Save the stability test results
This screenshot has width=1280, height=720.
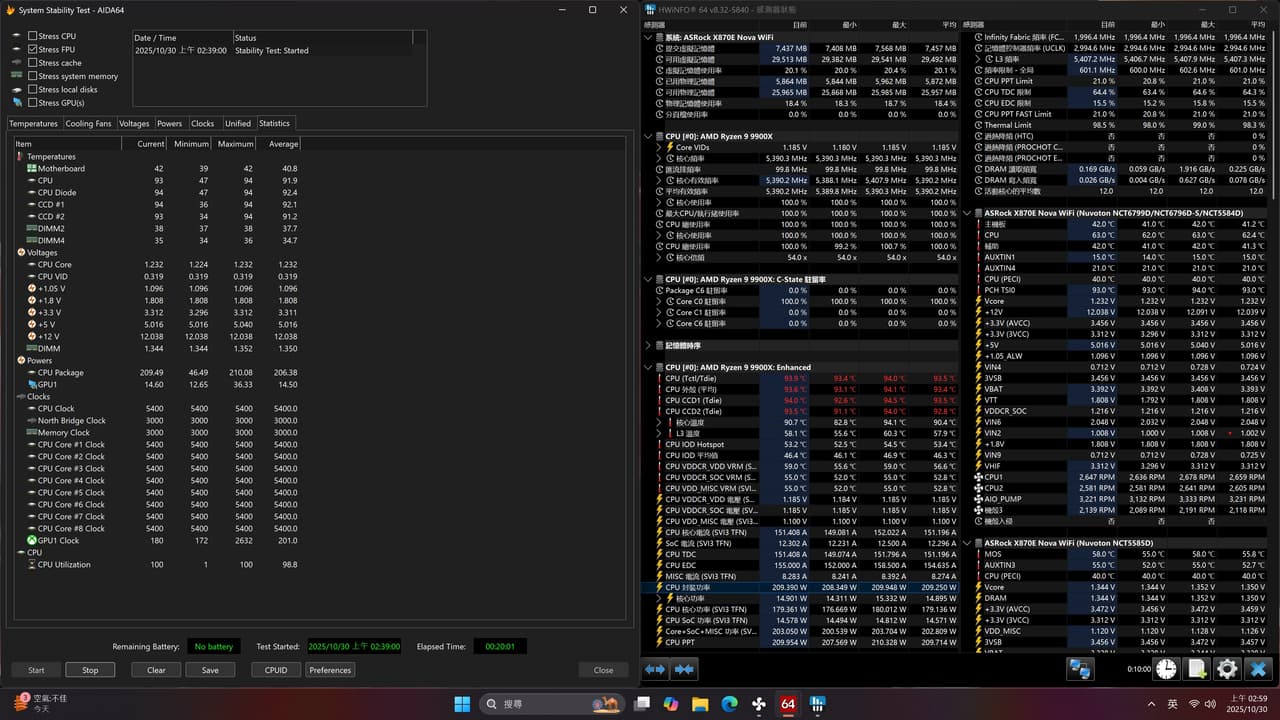click(x=210, y=670)
